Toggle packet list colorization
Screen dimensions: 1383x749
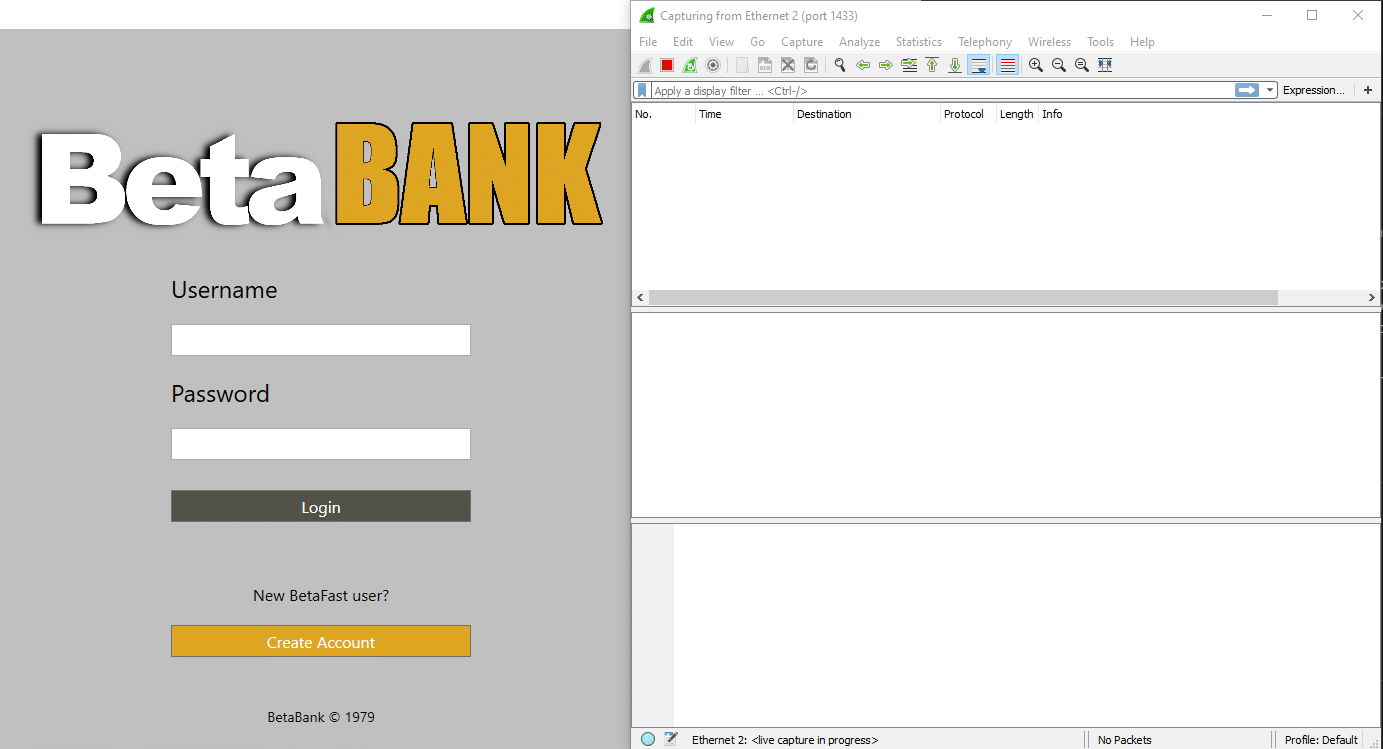point(1007,64)
